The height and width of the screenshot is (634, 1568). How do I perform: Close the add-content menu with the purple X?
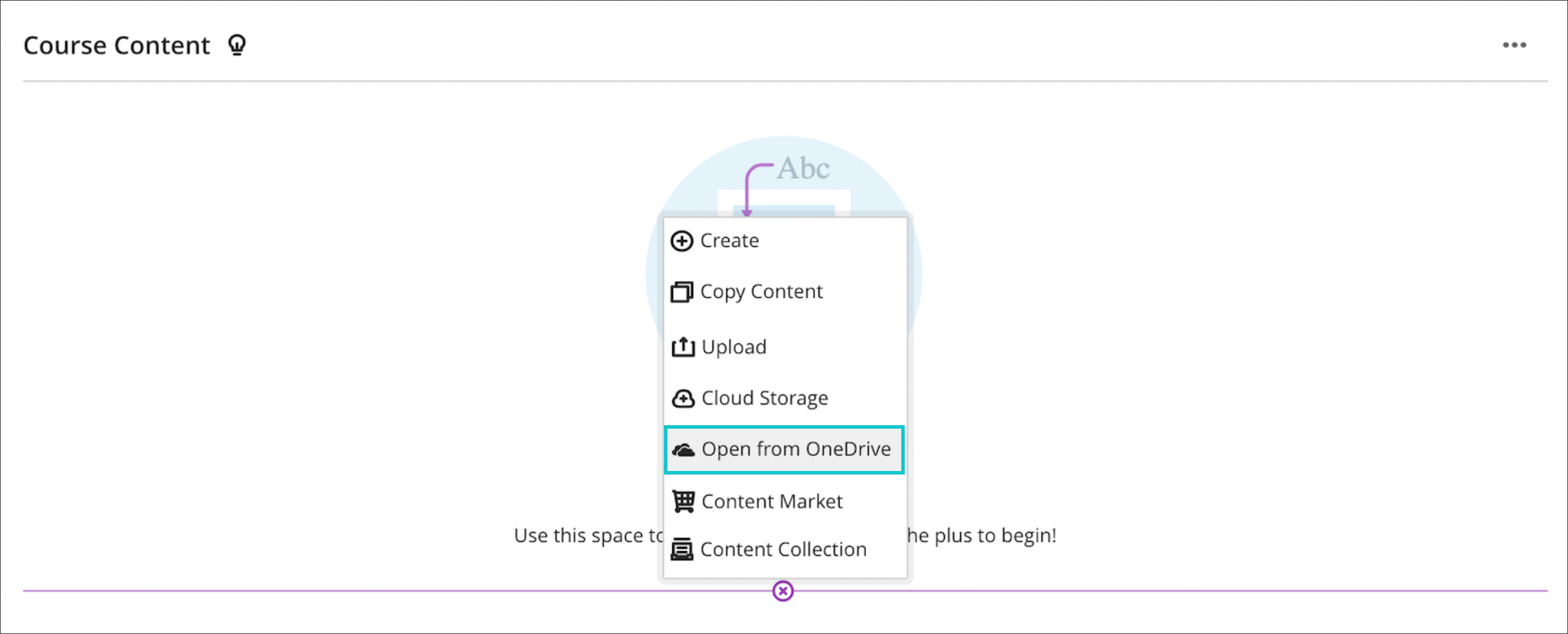[783, 591]
